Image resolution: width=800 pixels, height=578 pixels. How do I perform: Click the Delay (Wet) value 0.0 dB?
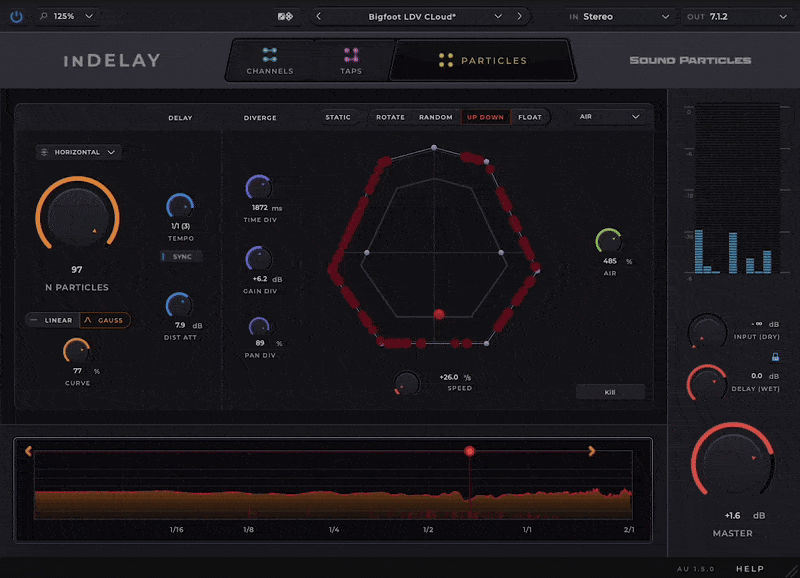tap(765, 376)
